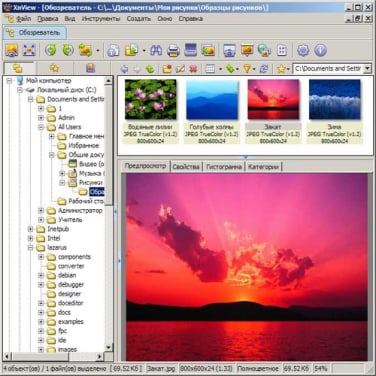Start slideshow with the projector screen icon

(247, 50)
